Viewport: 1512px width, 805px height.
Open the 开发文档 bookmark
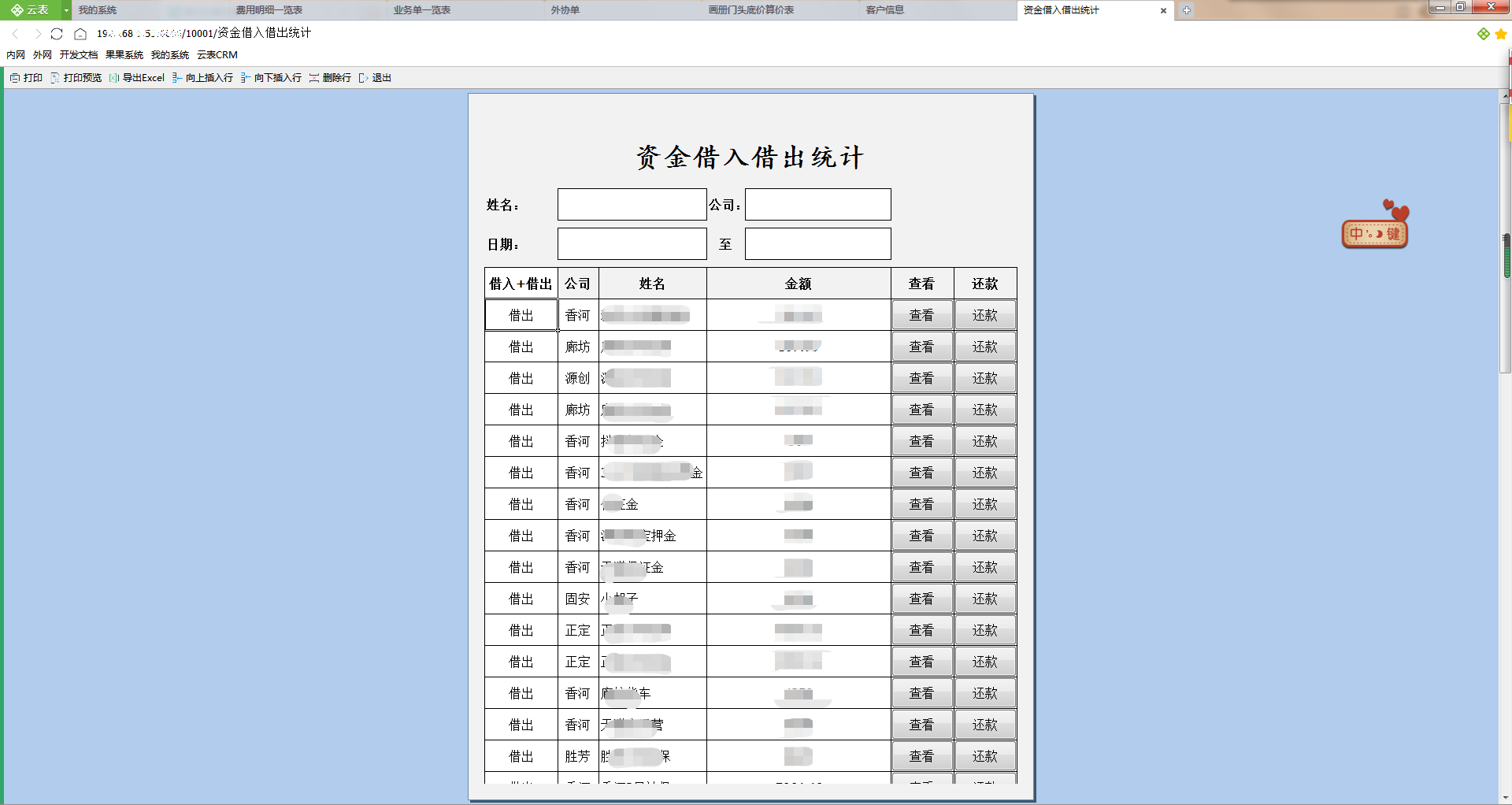[x=79, y=55]
